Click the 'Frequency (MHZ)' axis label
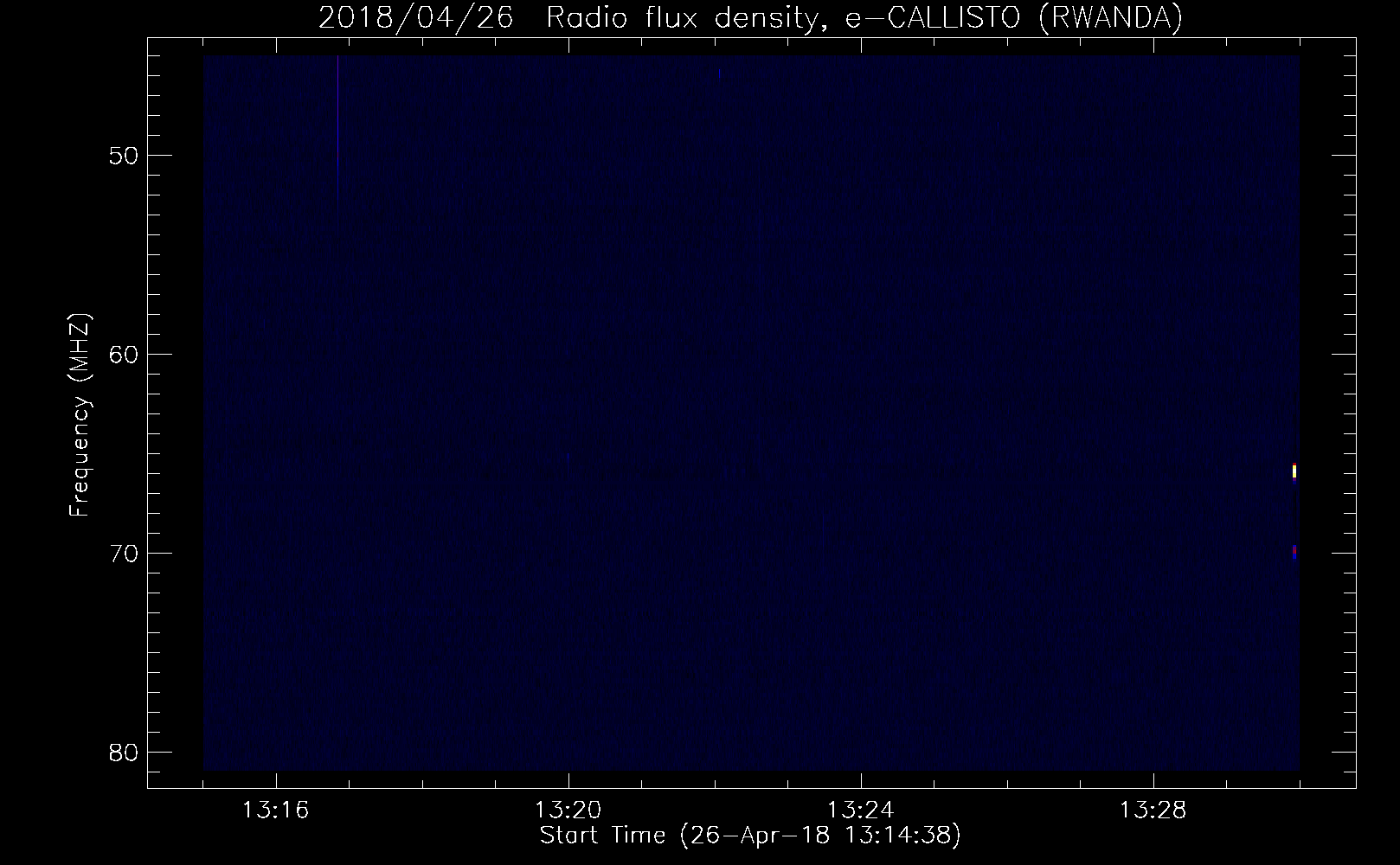Image resolution: width=1400 pixels, height=865 pixels. [x=80, y=415]
